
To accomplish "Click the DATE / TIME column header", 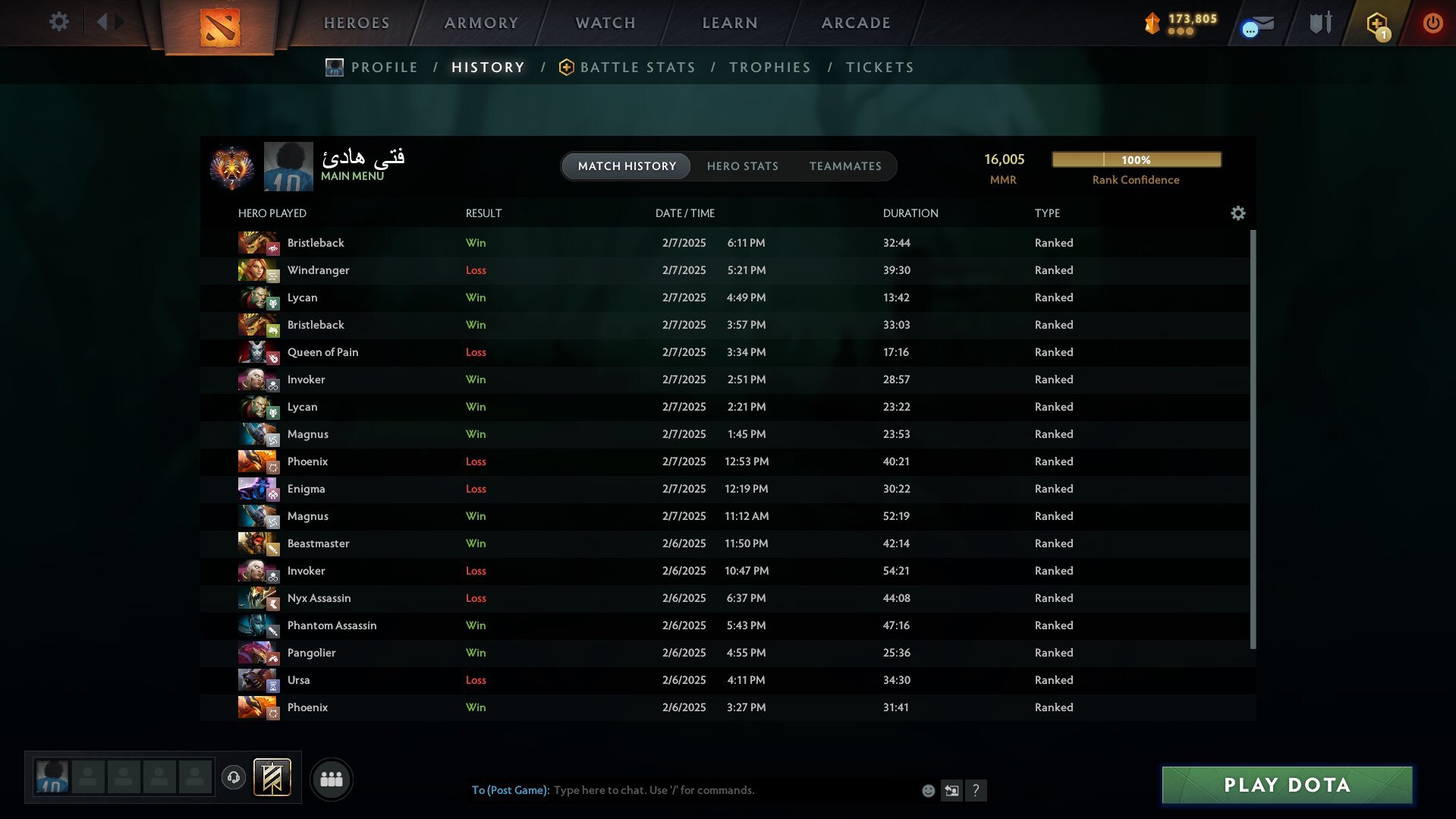I will [x=685, y=213].
